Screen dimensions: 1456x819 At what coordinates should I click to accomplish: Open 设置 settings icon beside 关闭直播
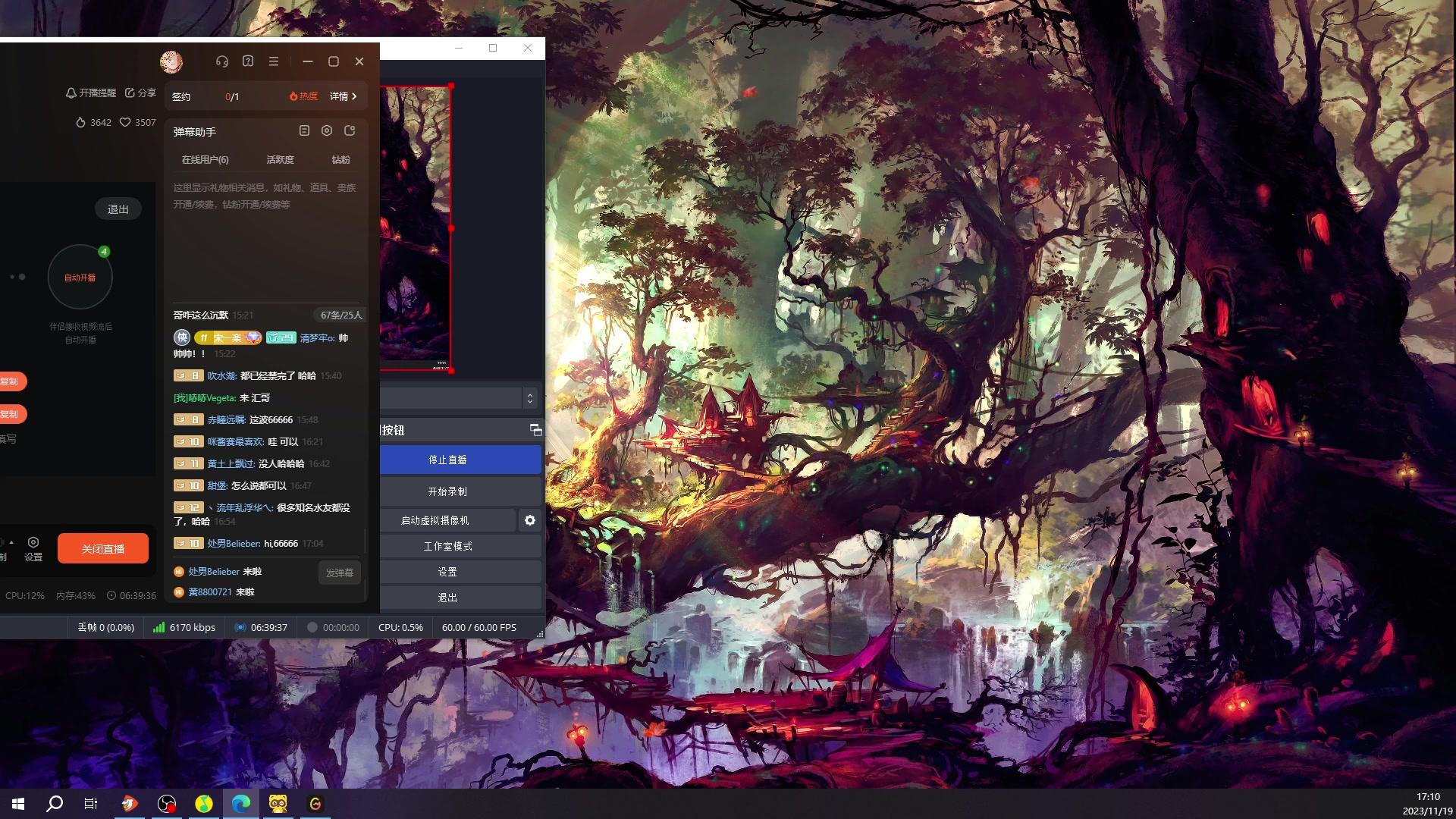tap(33, 548)
